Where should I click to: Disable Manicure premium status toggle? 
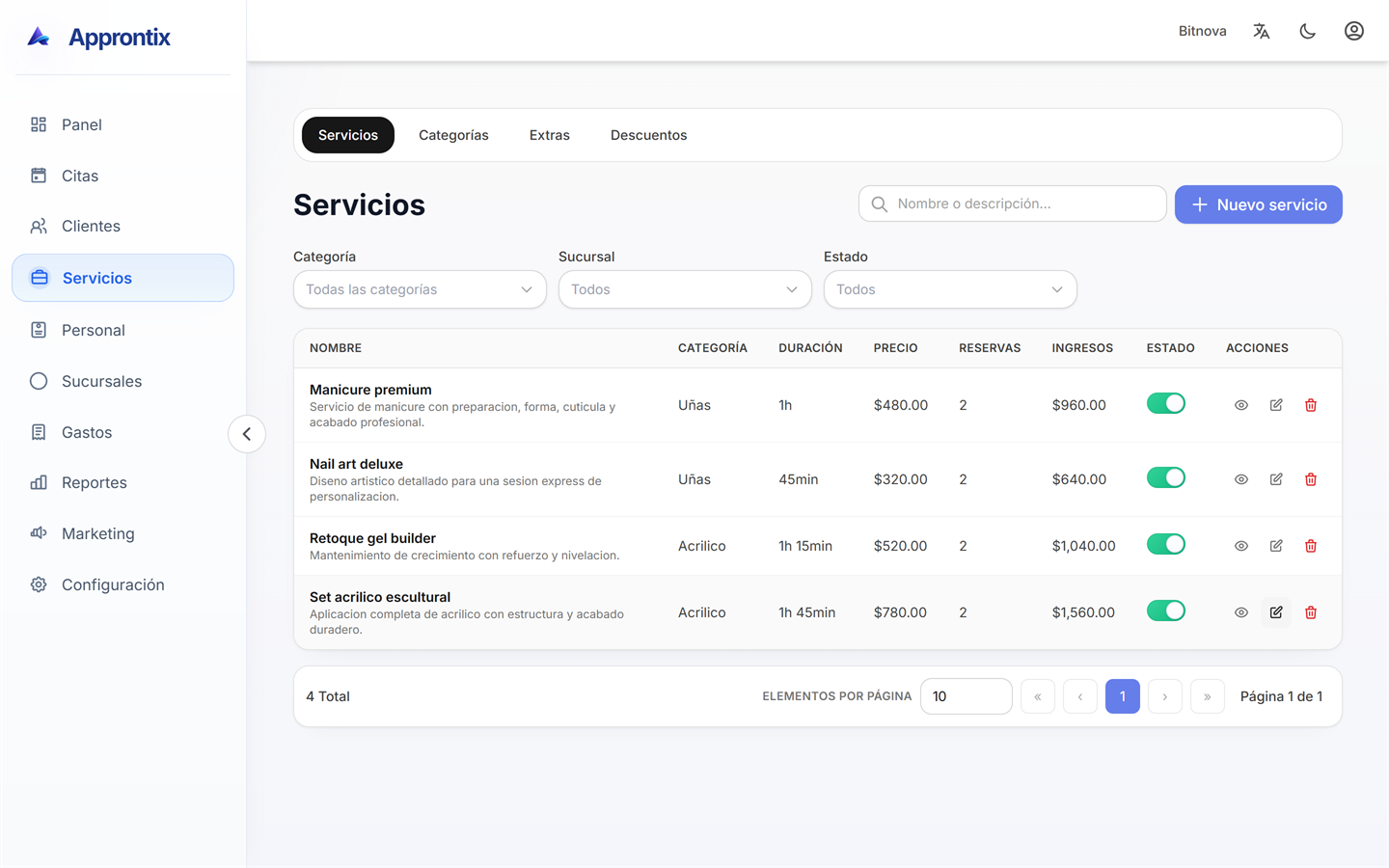(x=1165, y=404)
